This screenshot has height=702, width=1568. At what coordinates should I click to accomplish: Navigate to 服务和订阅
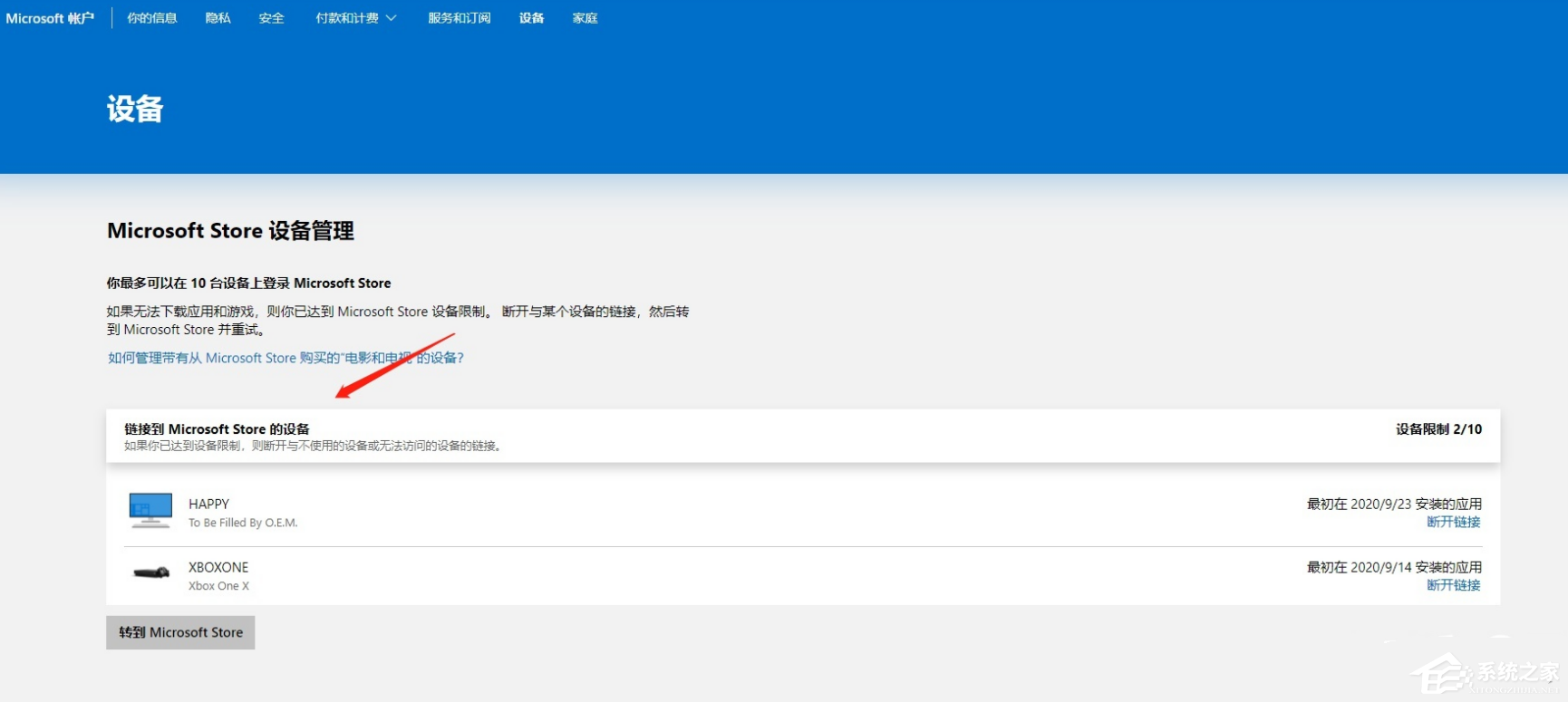(x=460, y=18)
